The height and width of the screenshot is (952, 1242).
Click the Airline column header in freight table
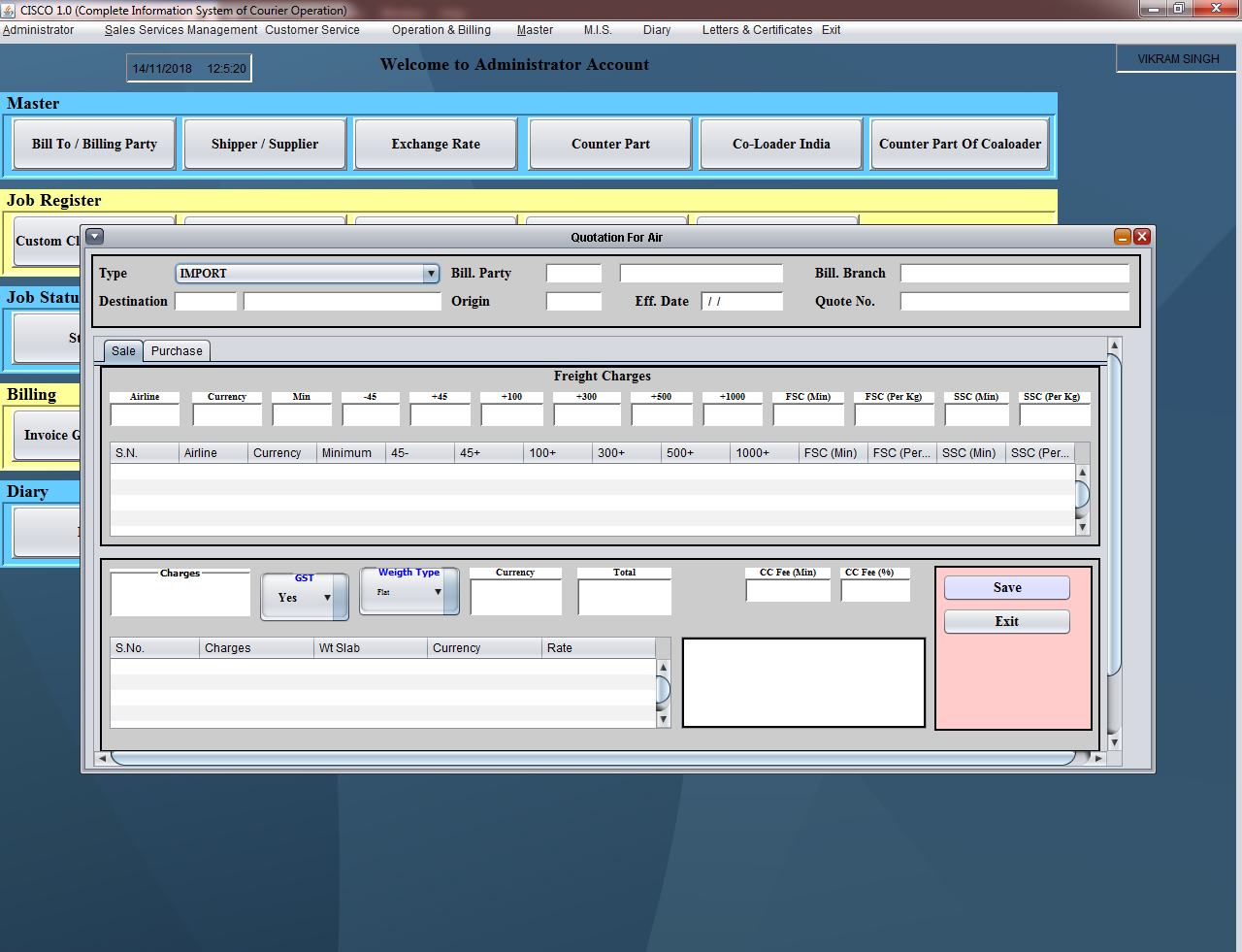[x=213, y=453]
